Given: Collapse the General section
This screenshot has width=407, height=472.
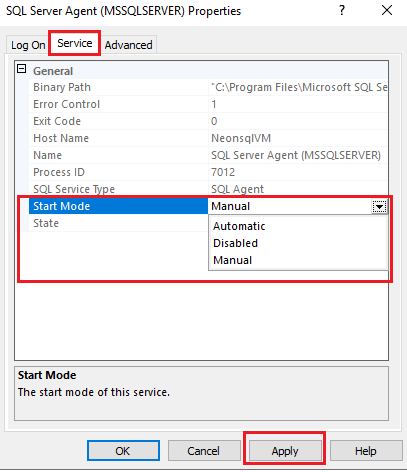Looking at the screenshot, I should pyautogui.click(x=22, y=69).
